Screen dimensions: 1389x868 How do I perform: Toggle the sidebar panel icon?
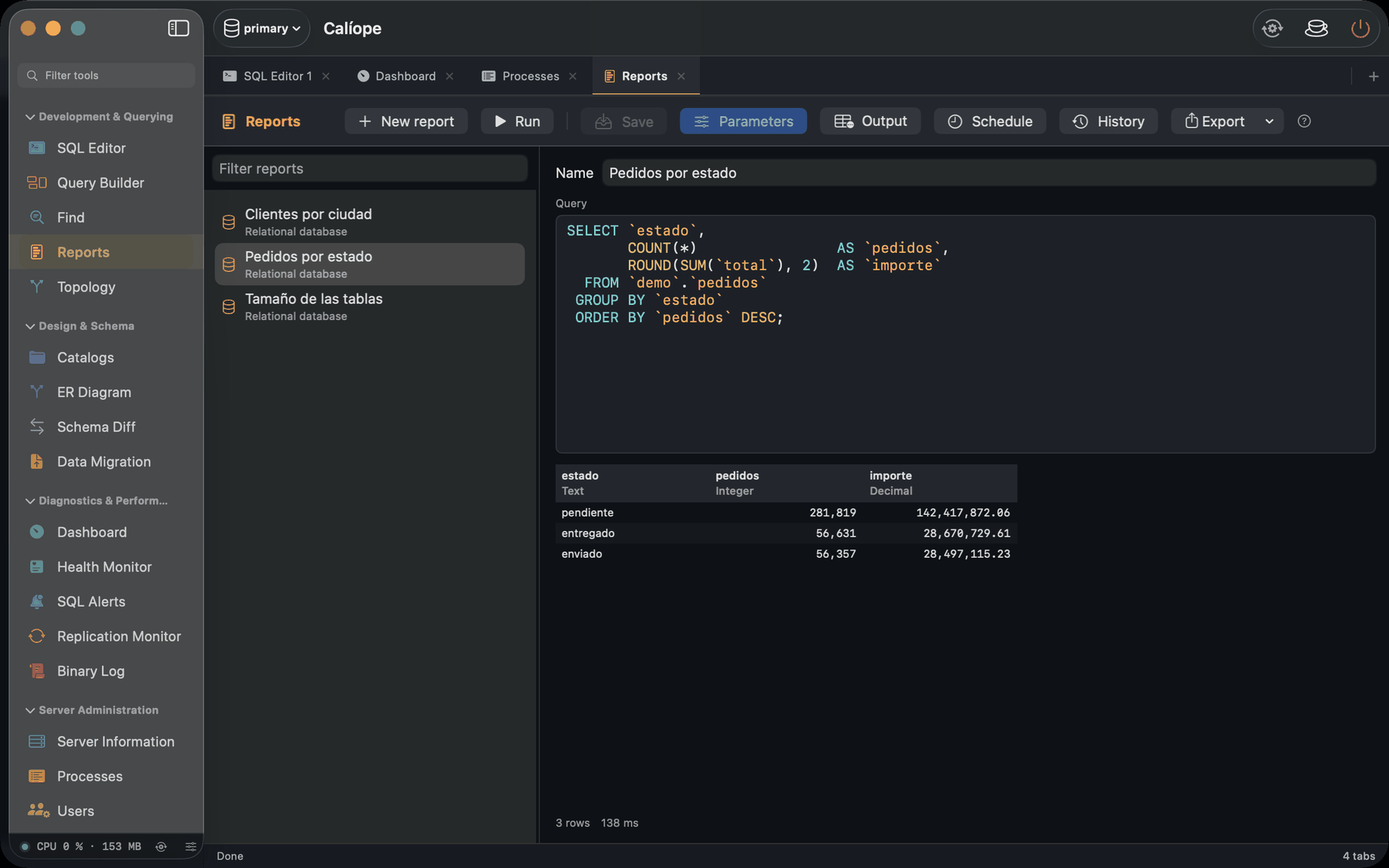click(178, 29)
